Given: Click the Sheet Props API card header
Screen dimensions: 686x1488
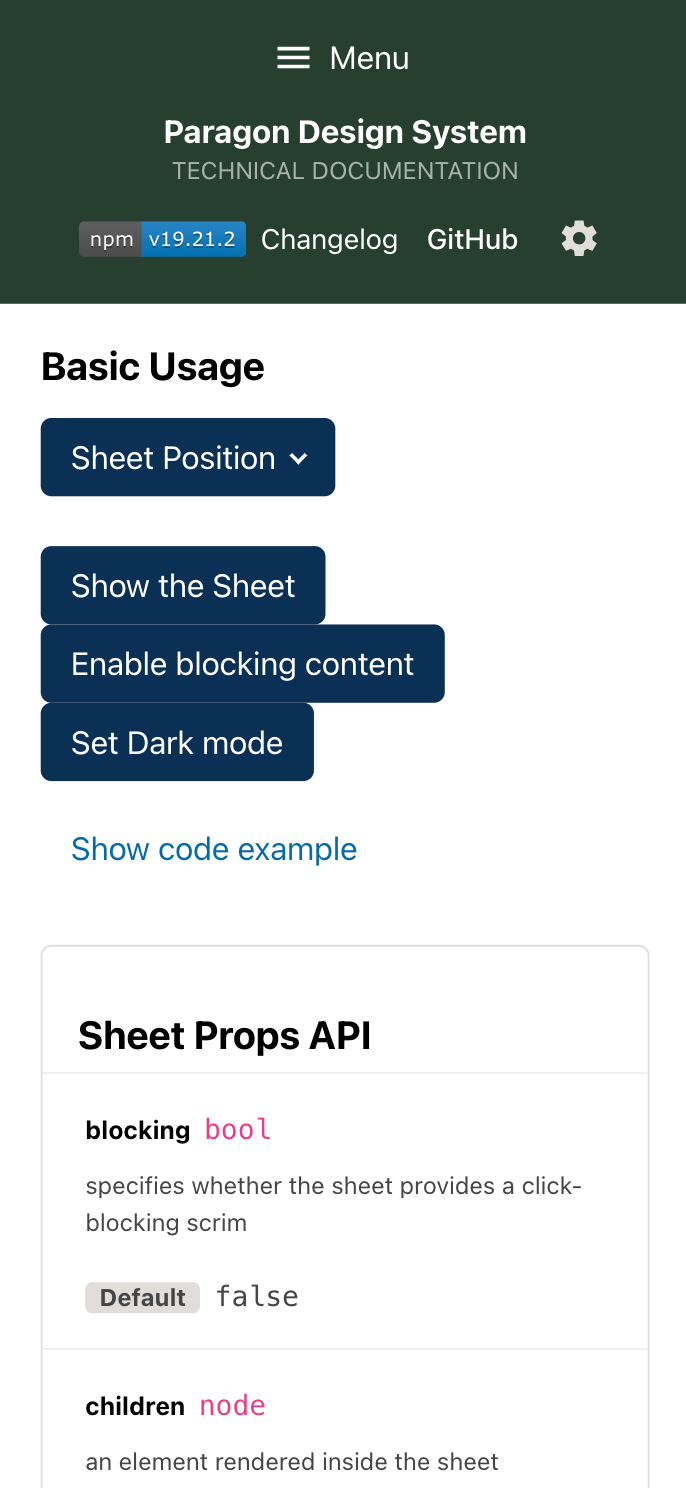Looking at the screenshot, I should click(x=225, y=1035).
